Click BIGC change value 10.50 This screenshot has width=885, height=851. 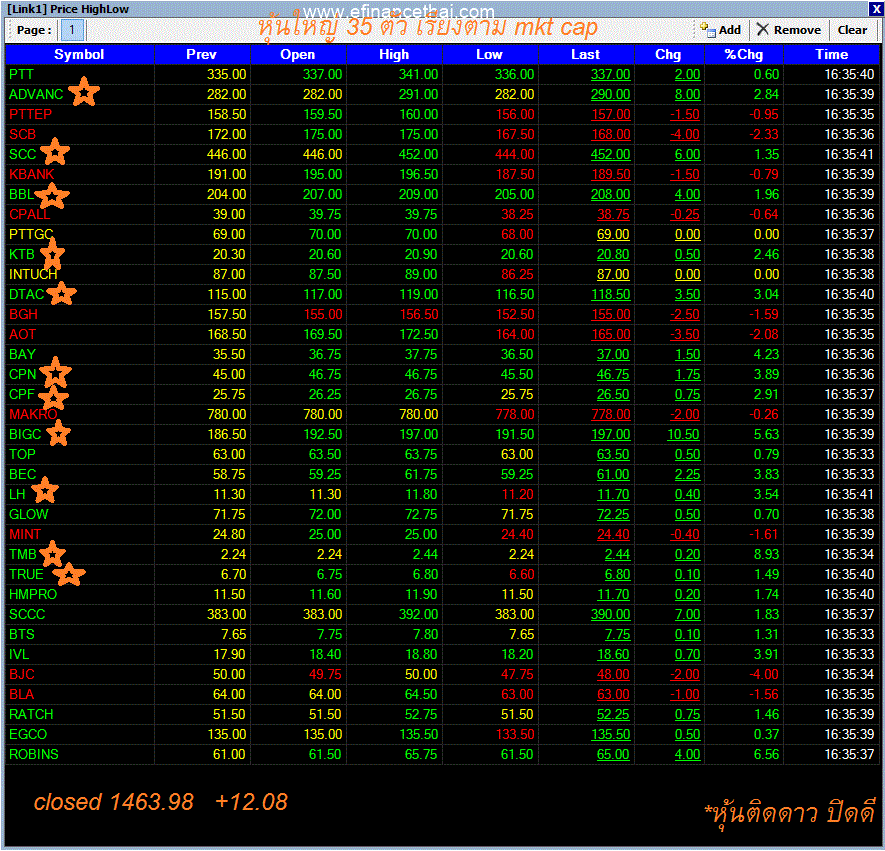(x=684, y=435)
